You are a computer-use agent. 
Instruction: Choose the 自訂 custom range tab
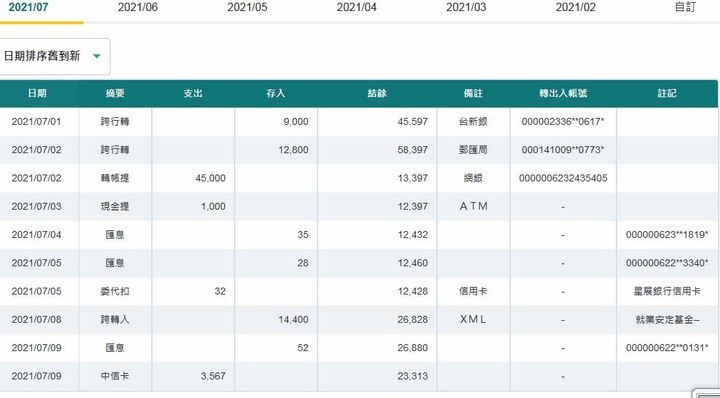point(685,7)
